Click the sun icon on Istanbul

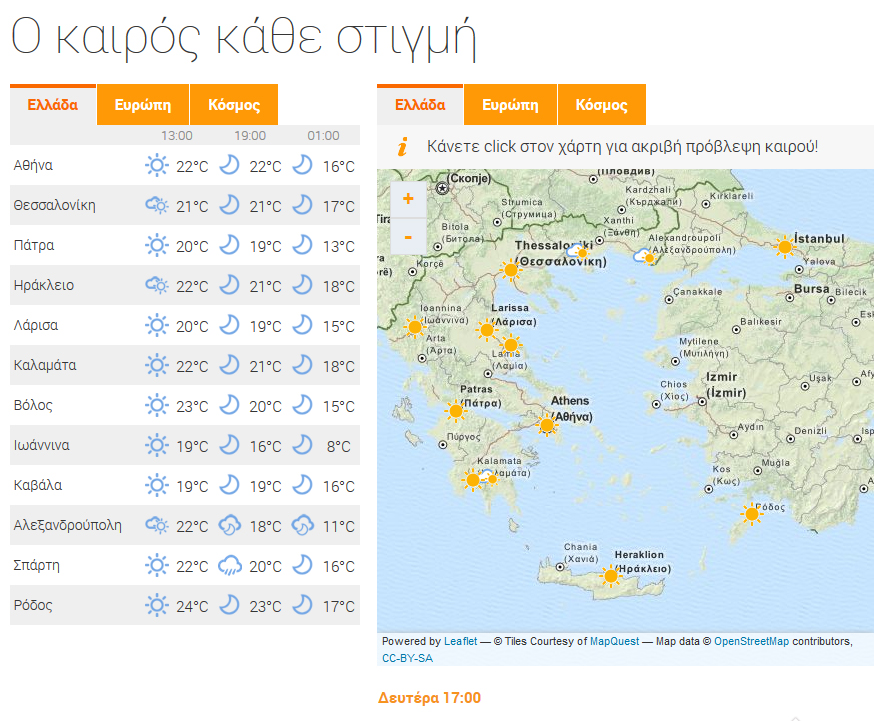[785, 246]
